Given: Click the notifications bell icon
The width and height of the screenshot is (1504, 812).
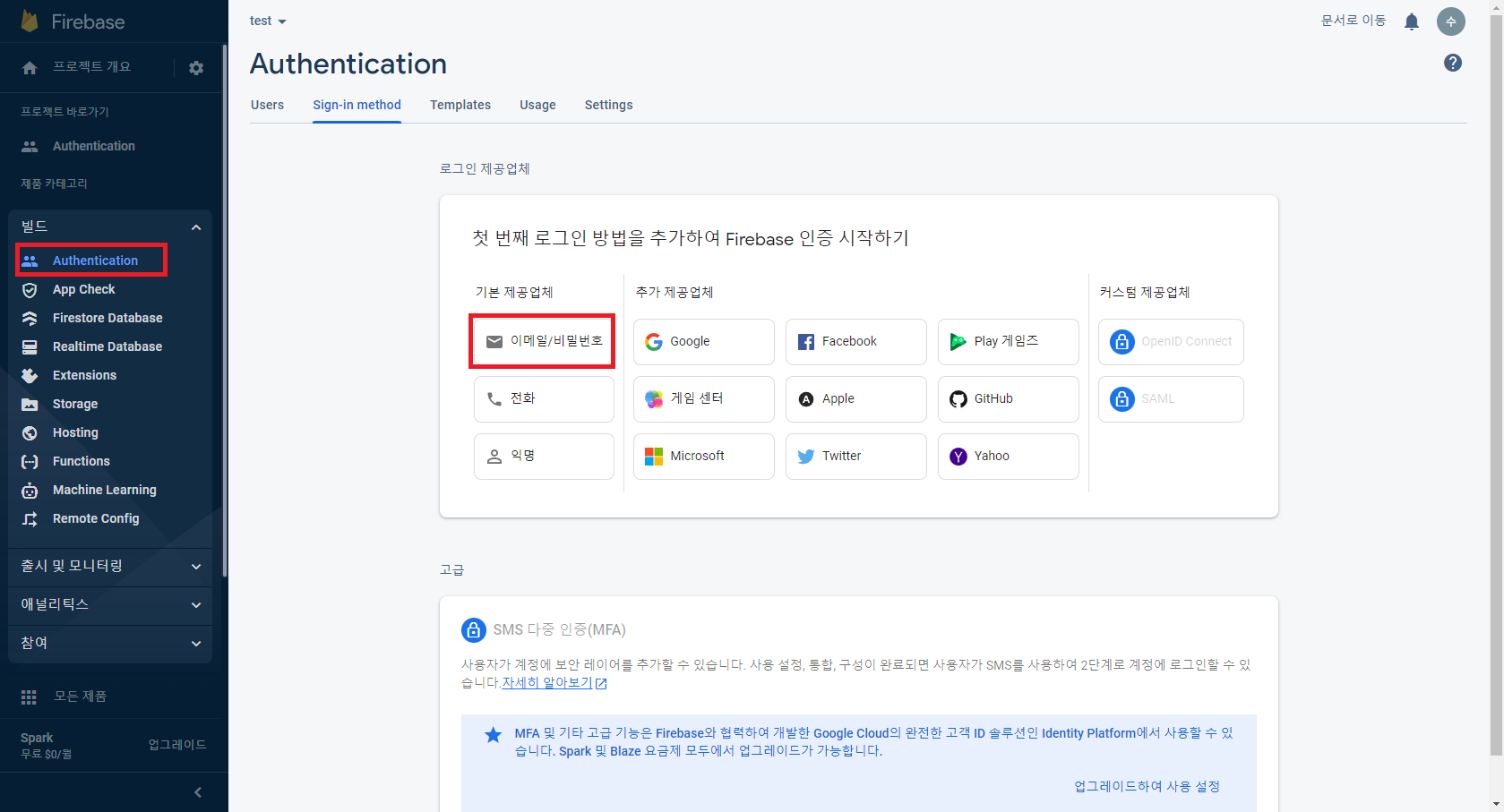Looking at the screenshot, I should tap(1412, 21).
